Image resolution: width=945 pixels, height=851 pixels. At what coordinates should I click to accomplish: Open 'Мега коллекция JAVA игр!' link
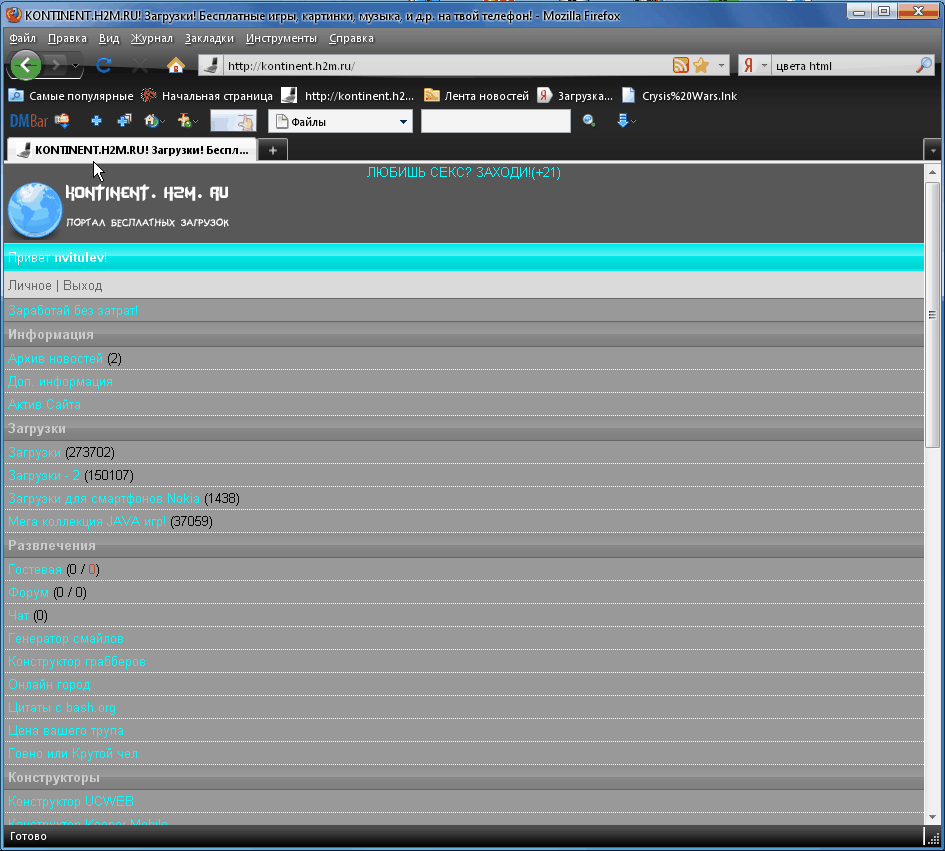(x=87, y=521)
